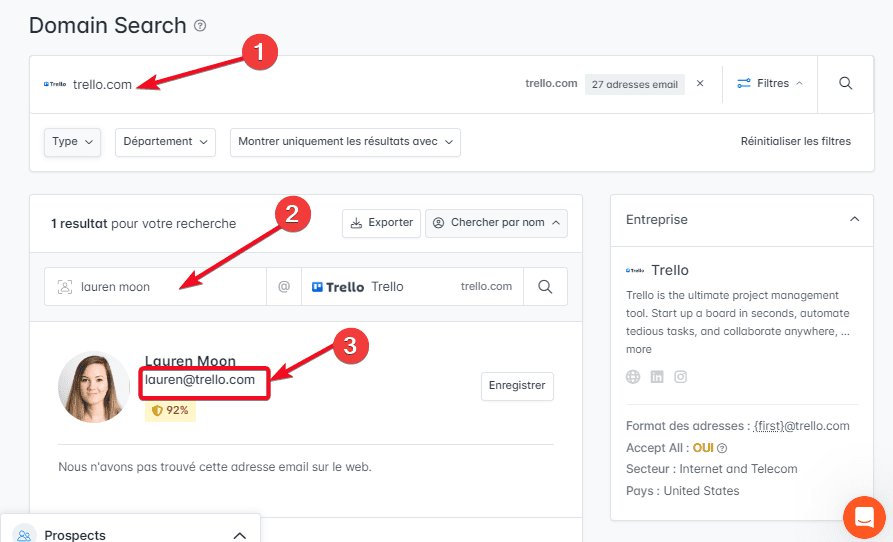Click the Secteur : Internet and Telecom text
This screenshot has height=542, width=893.
(x=711, y=469)
